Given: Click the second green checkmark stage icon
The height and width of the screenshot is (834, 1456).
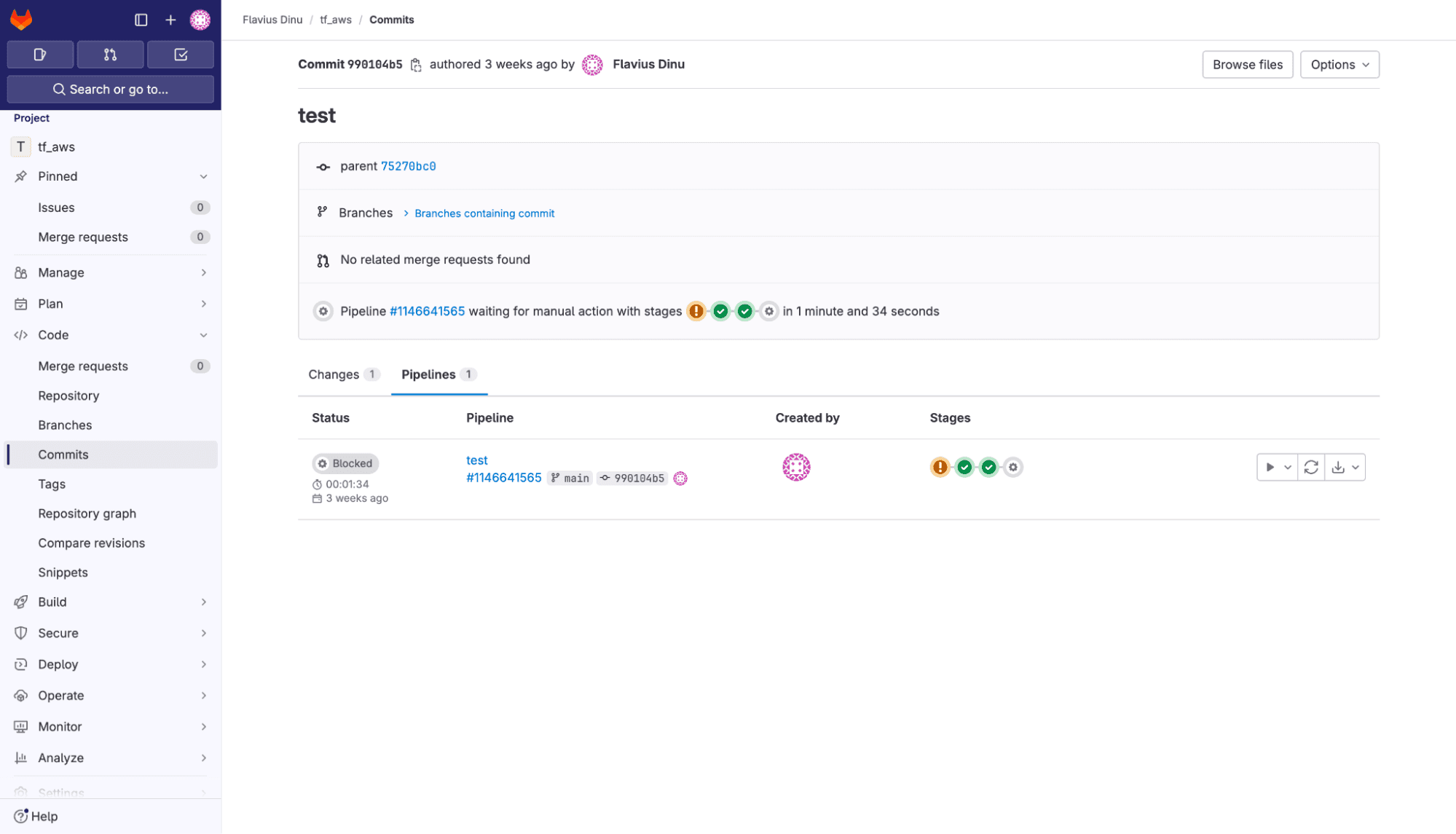Looking at the screenshot, I should point(988,467).
